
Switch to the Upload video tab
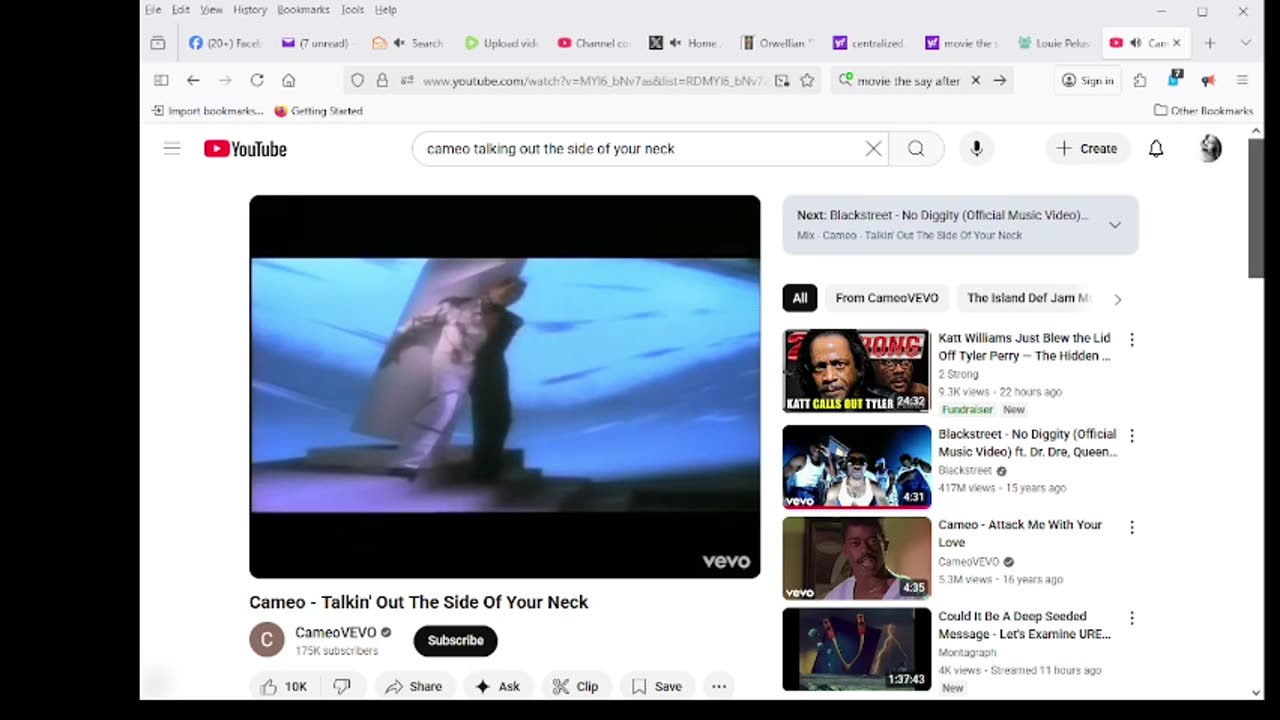501,43
